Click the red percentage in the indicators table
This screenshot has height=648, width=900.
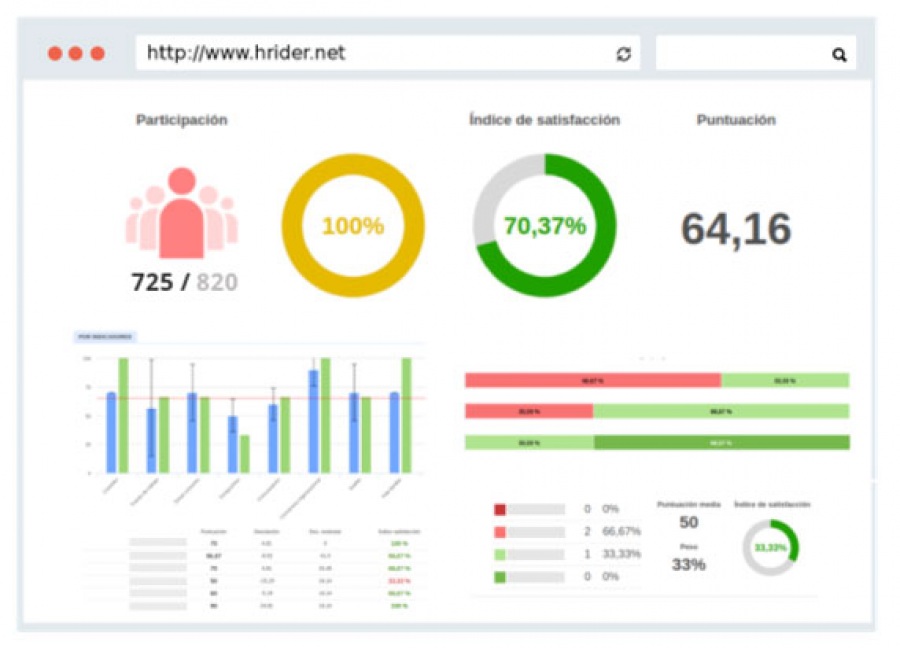click(x=399, y=581)
